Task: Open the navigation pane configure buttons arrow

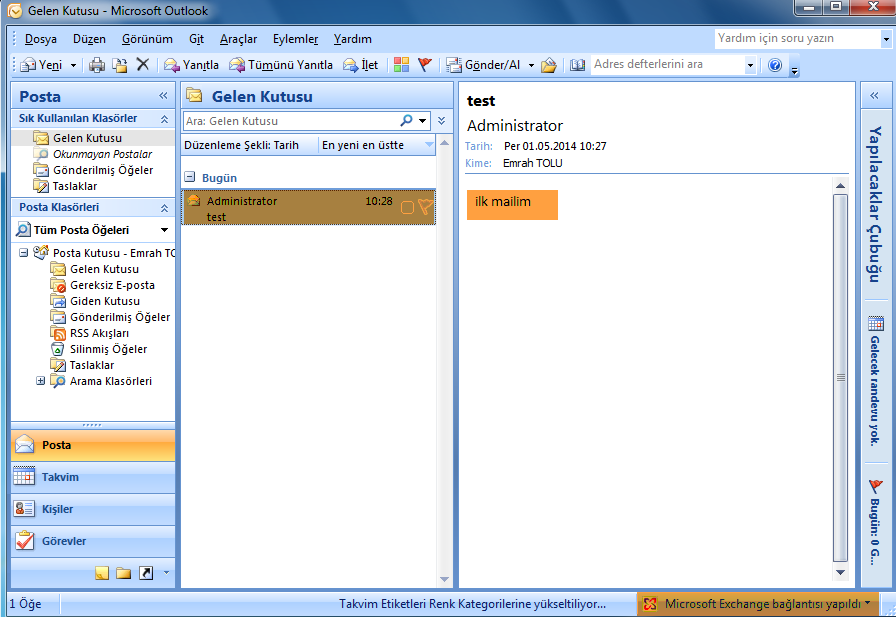Action: pyautogui.click(x=166, y=572)
